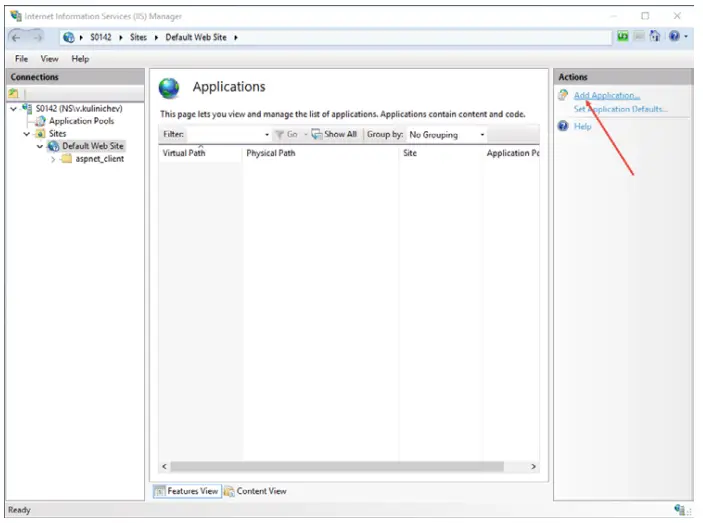Click the network status icon in status bar
The image size is (703, 523).
pos(679,509)
